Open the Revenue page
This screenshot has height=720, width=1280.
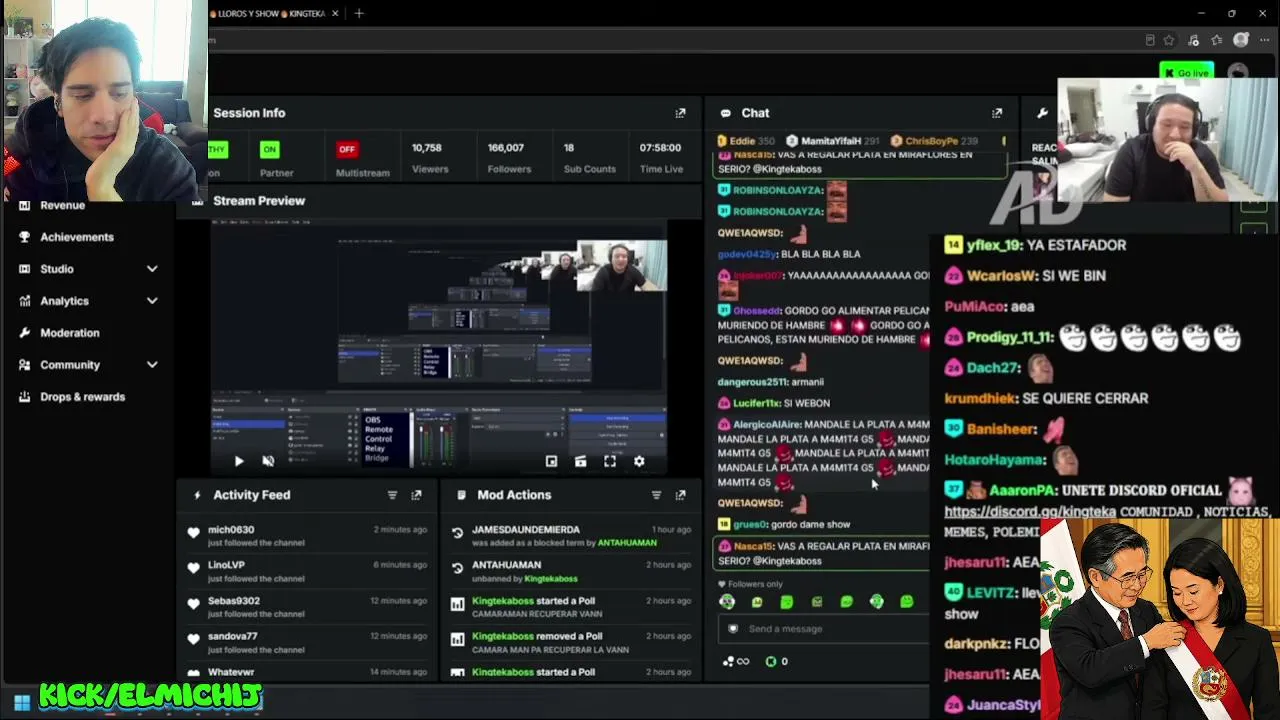click(62, 205)
